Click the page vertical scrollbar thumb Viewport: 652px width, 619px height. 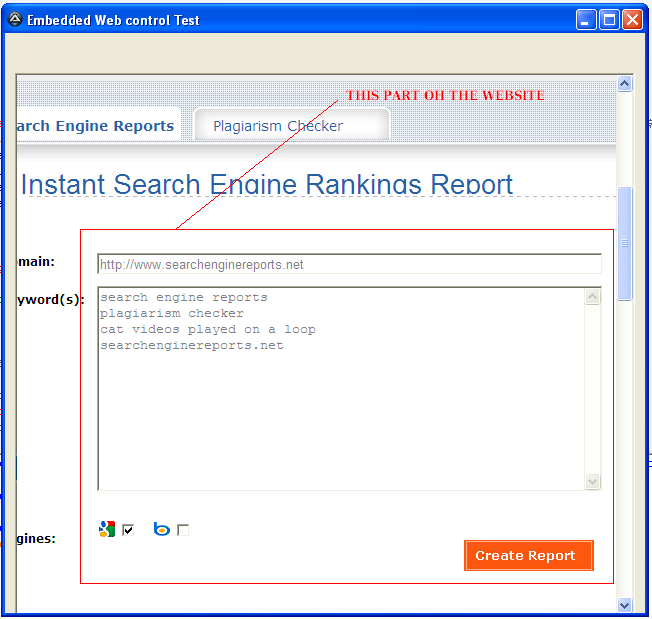click(x=625, y=243)
